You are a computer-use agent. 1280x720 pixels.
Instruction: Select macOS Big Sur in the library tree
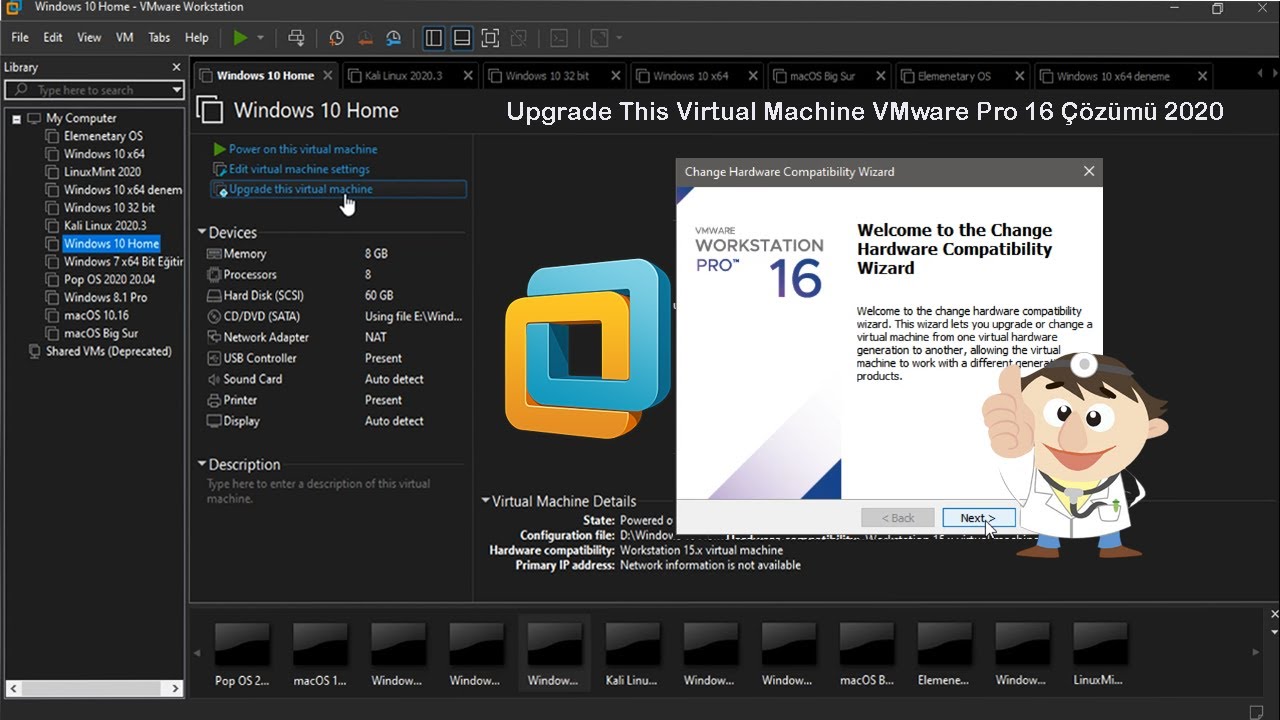101,334
